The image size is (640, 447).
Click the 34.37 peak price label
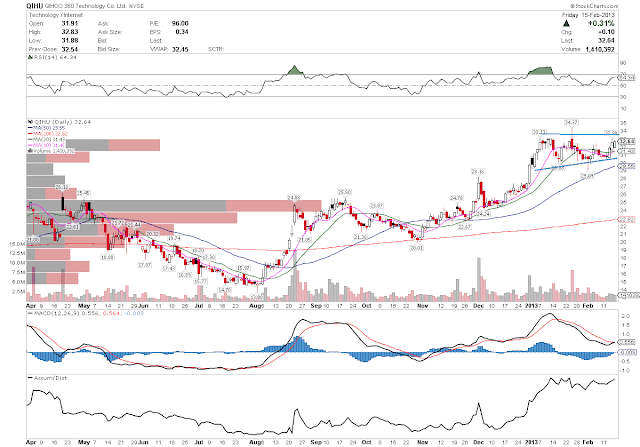(x=571, y=122)
